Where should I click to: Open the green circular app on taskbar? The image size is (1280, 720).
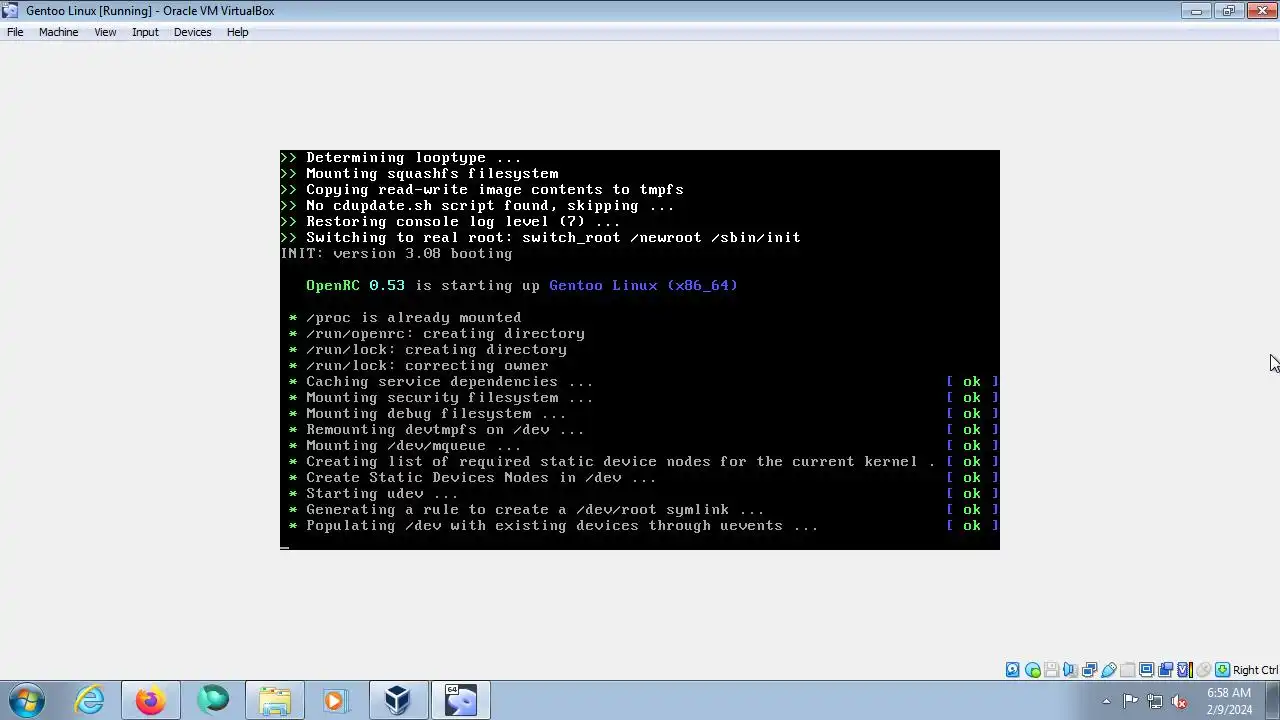(x=213, y=700)
